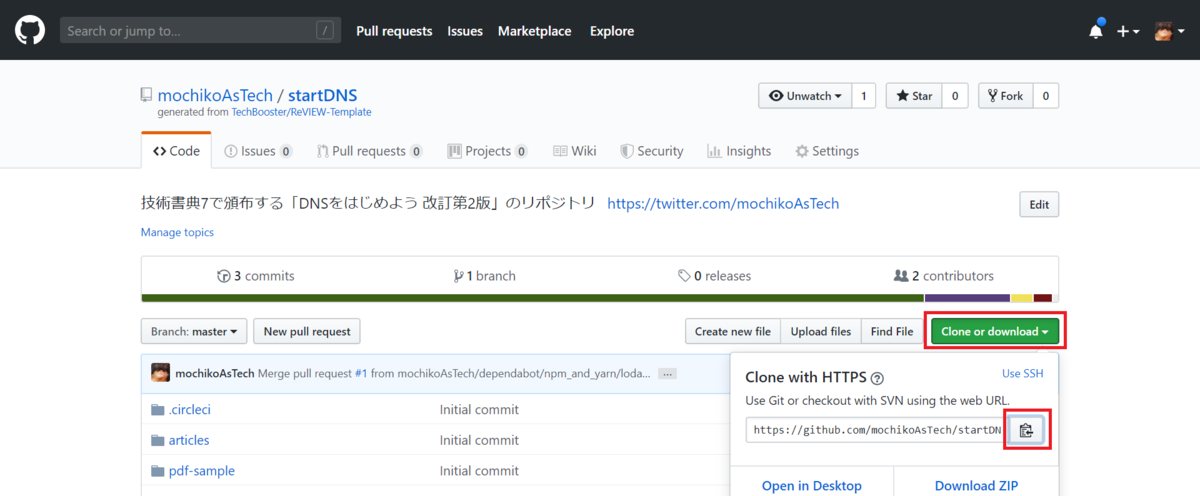Viewport: 1200px width, 496px height.
Task: Switch to the repository Issues tab
Action: [258, 151]
